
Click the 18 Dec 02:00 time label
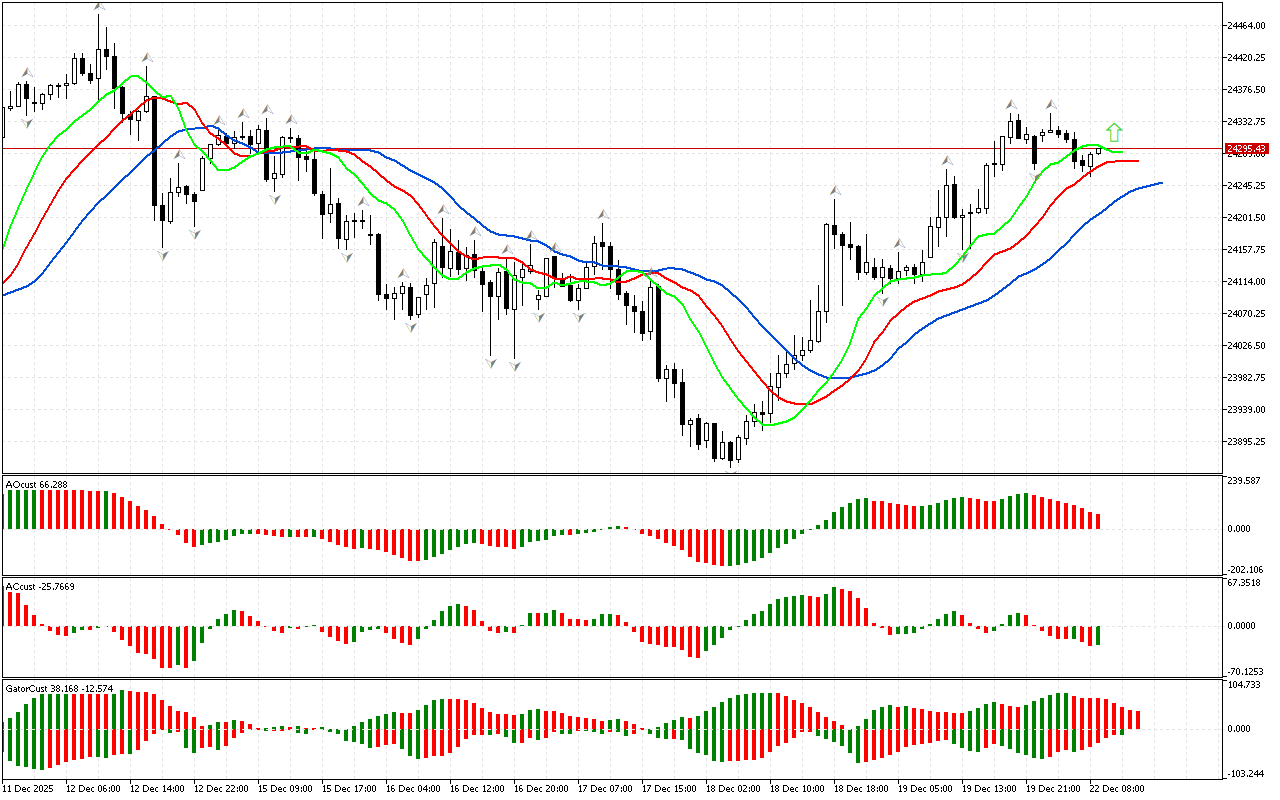pyautogui.click(x=733, y=789)
